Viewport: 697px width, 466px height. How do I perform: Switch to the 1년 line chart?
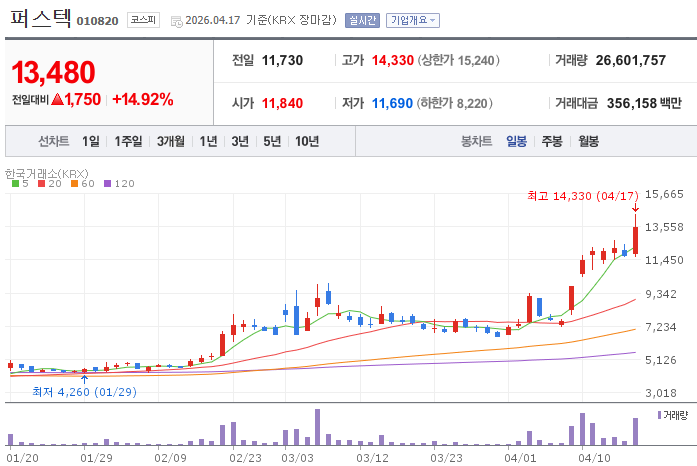[208, 141]
